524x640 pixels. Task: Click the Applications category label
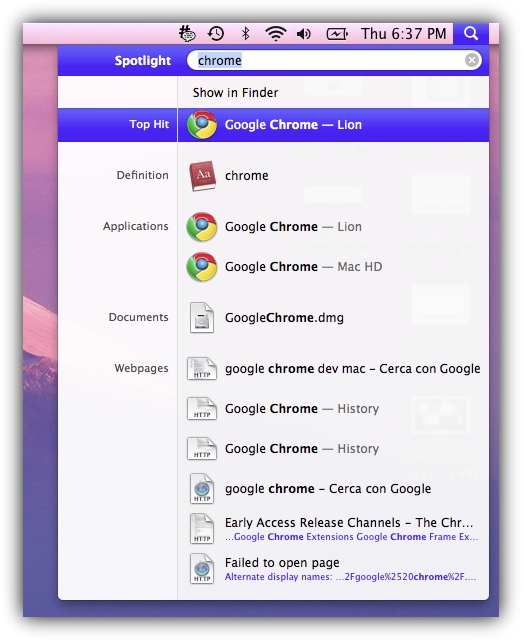(x=135, y=226)
